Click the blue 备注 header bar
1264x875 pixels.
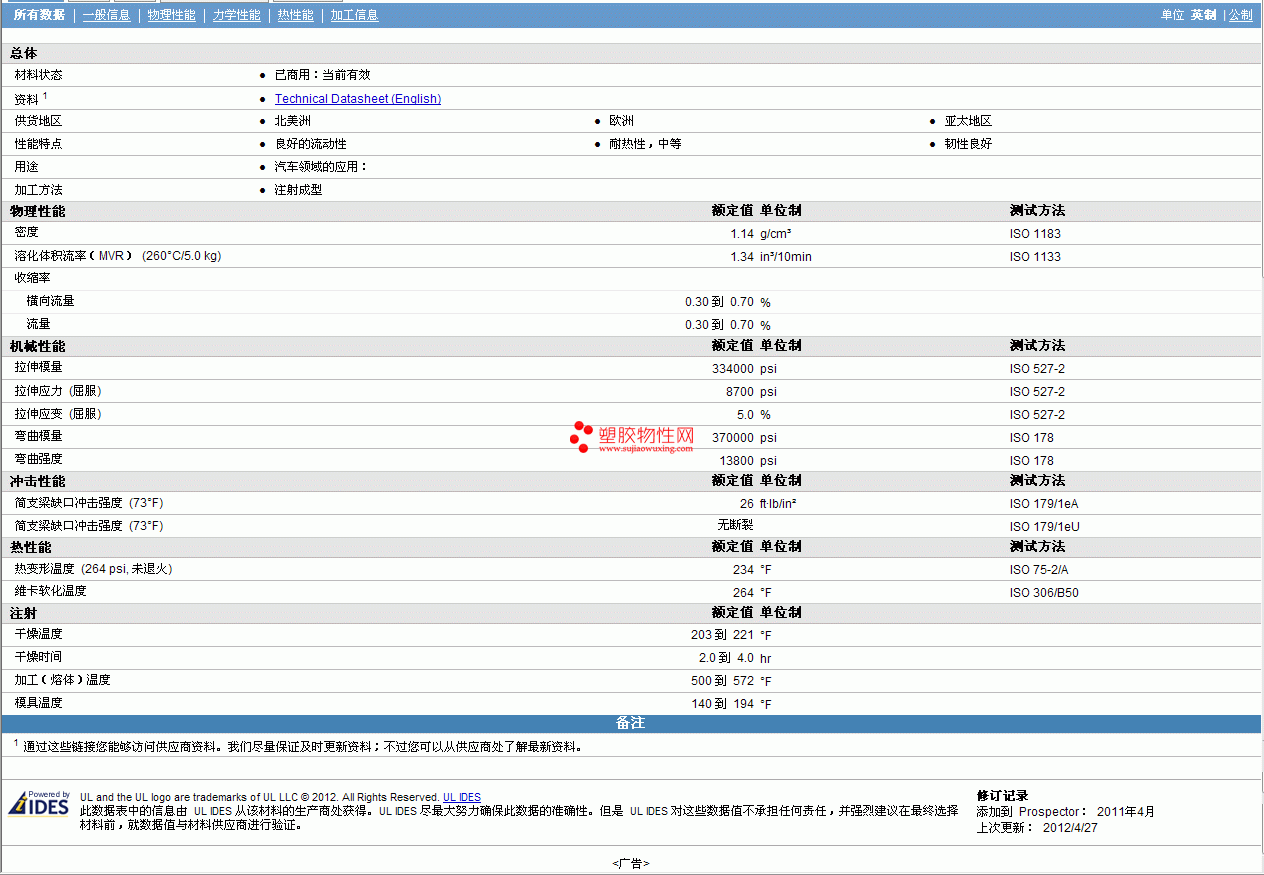[630, 723]
